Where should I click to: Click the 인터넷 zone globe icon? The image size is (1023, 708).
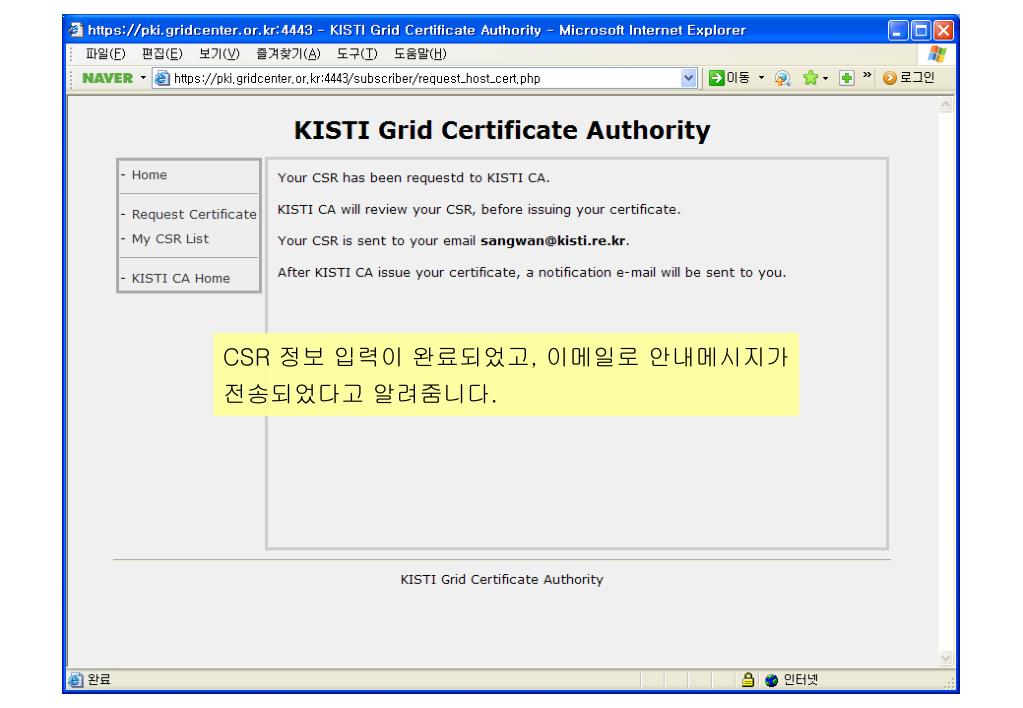[x=771, y=680]
